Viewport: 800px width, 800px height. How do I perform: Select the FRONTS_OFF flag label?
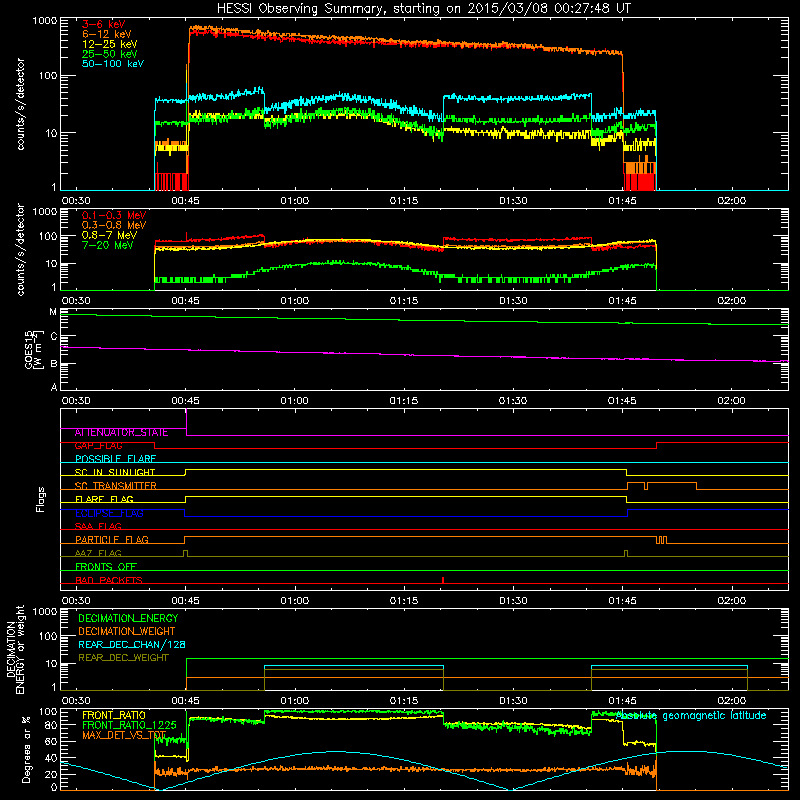(105, 567)
